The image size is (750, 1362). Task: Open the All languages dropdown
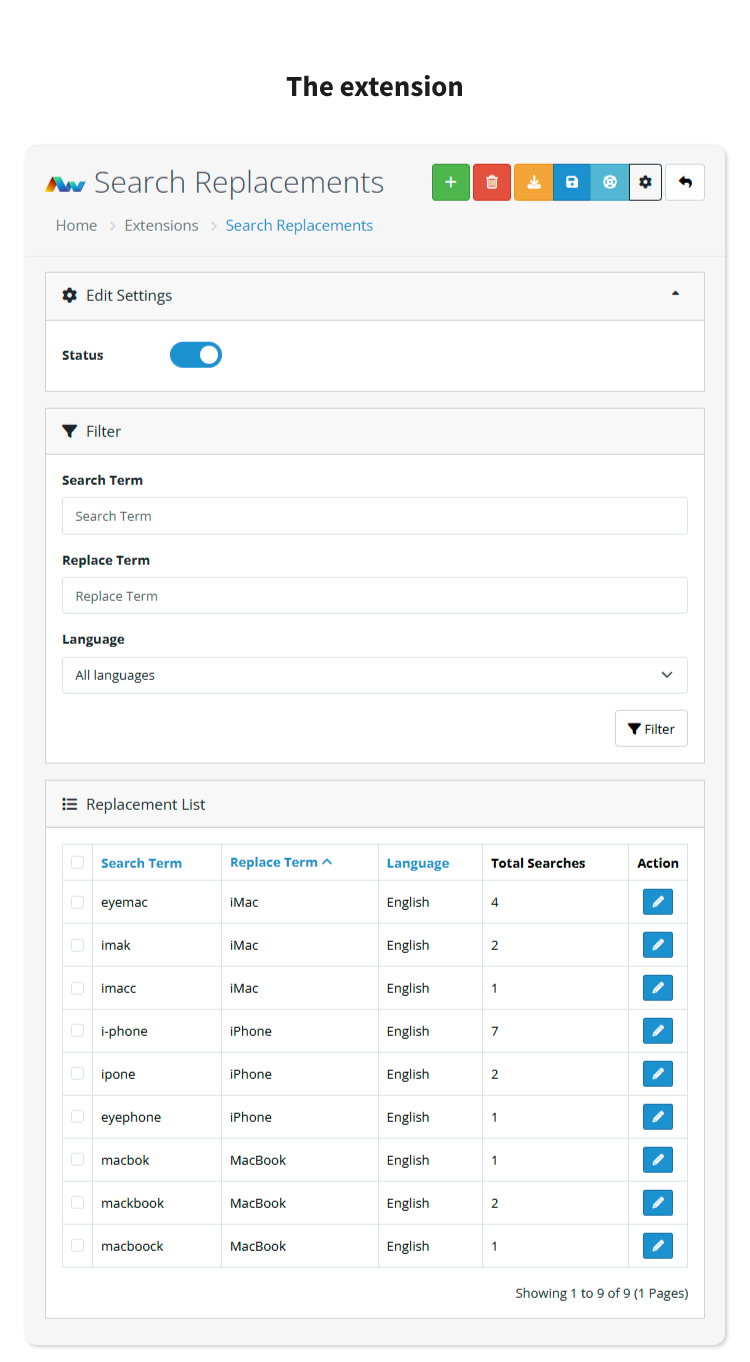(375, 675)
